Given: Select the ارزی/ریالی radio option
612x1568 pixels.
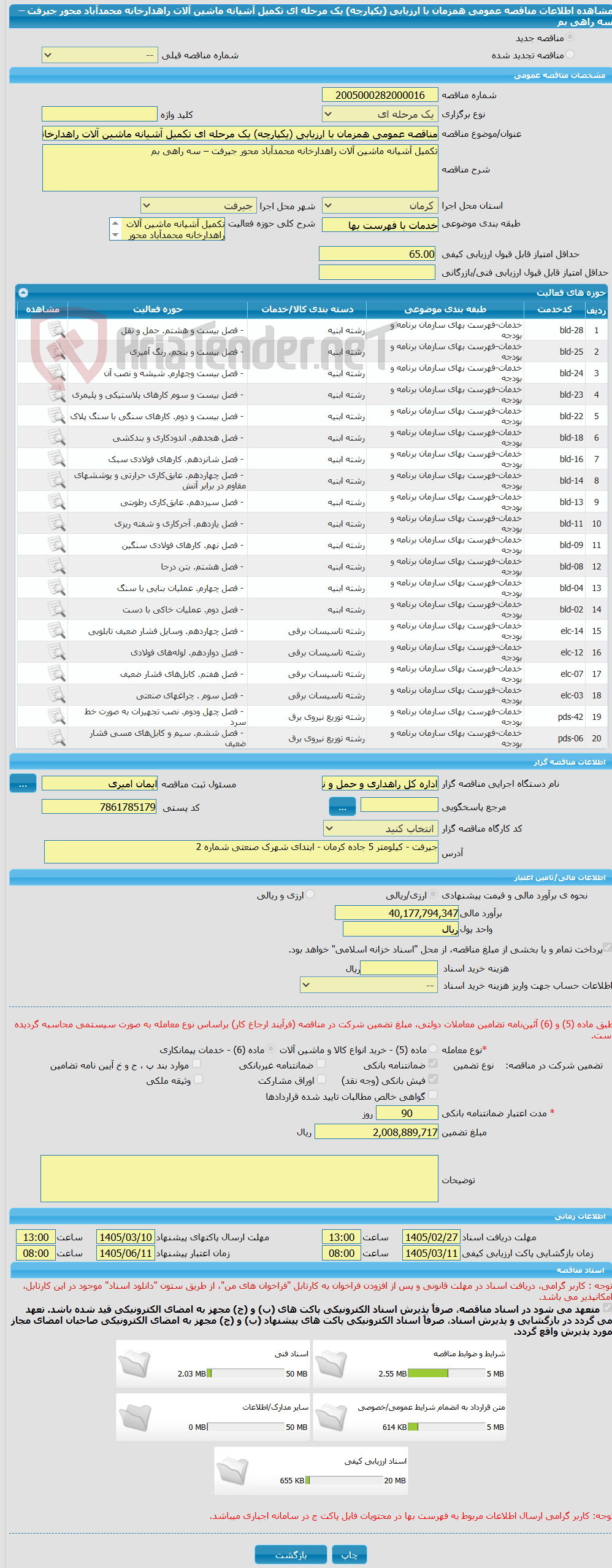Looking at the screenshot, I should tap(434, 895).
